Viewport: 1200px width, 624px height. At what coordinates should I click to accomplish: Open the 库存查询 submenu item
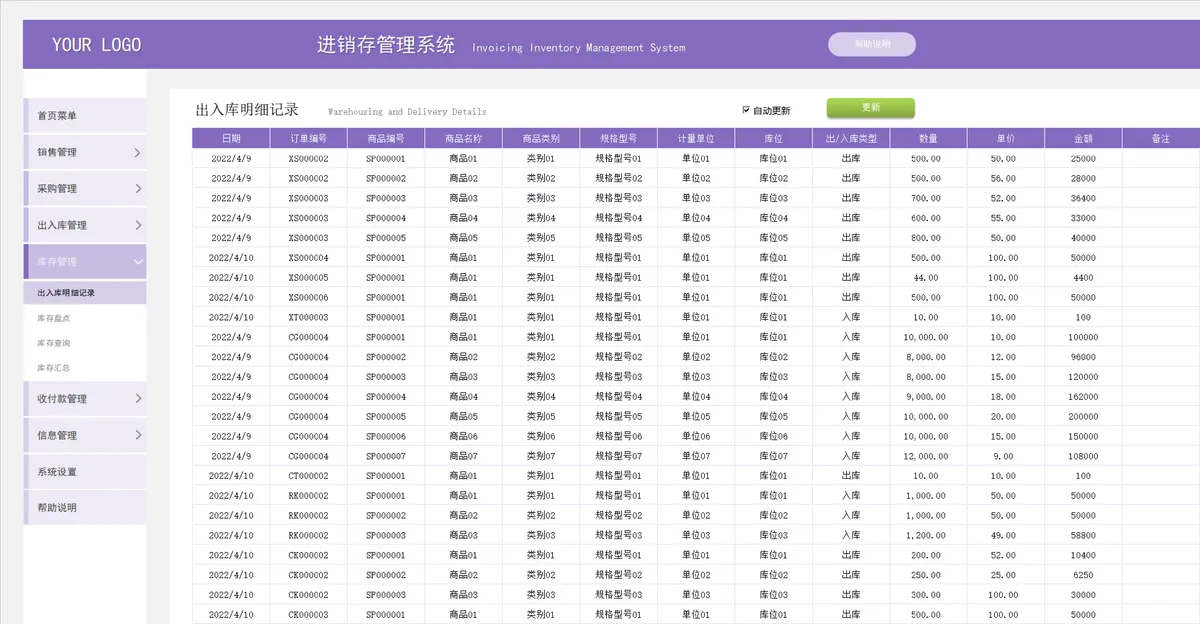[x=54, y=343]
